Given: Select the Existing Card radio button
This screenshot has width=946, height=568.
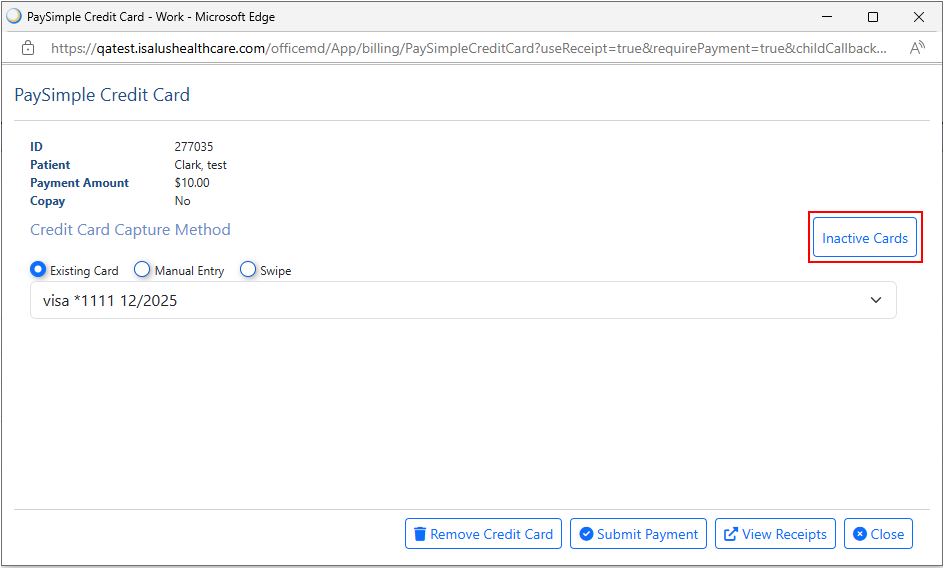Looking at the screenshot, I should 38,269.
